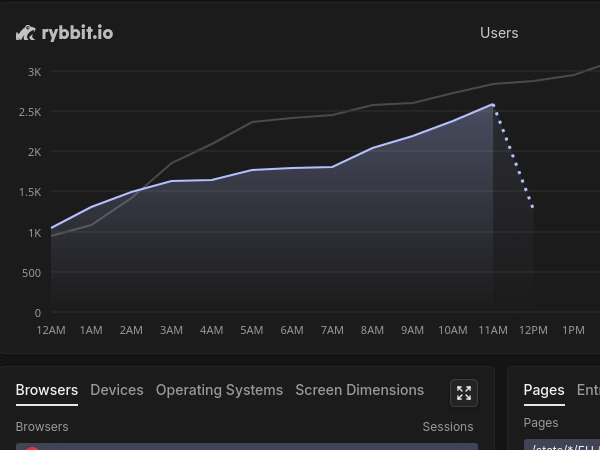Click the 3K label on the vertical axis
This screenshot has width=600, height=450.
34,72
